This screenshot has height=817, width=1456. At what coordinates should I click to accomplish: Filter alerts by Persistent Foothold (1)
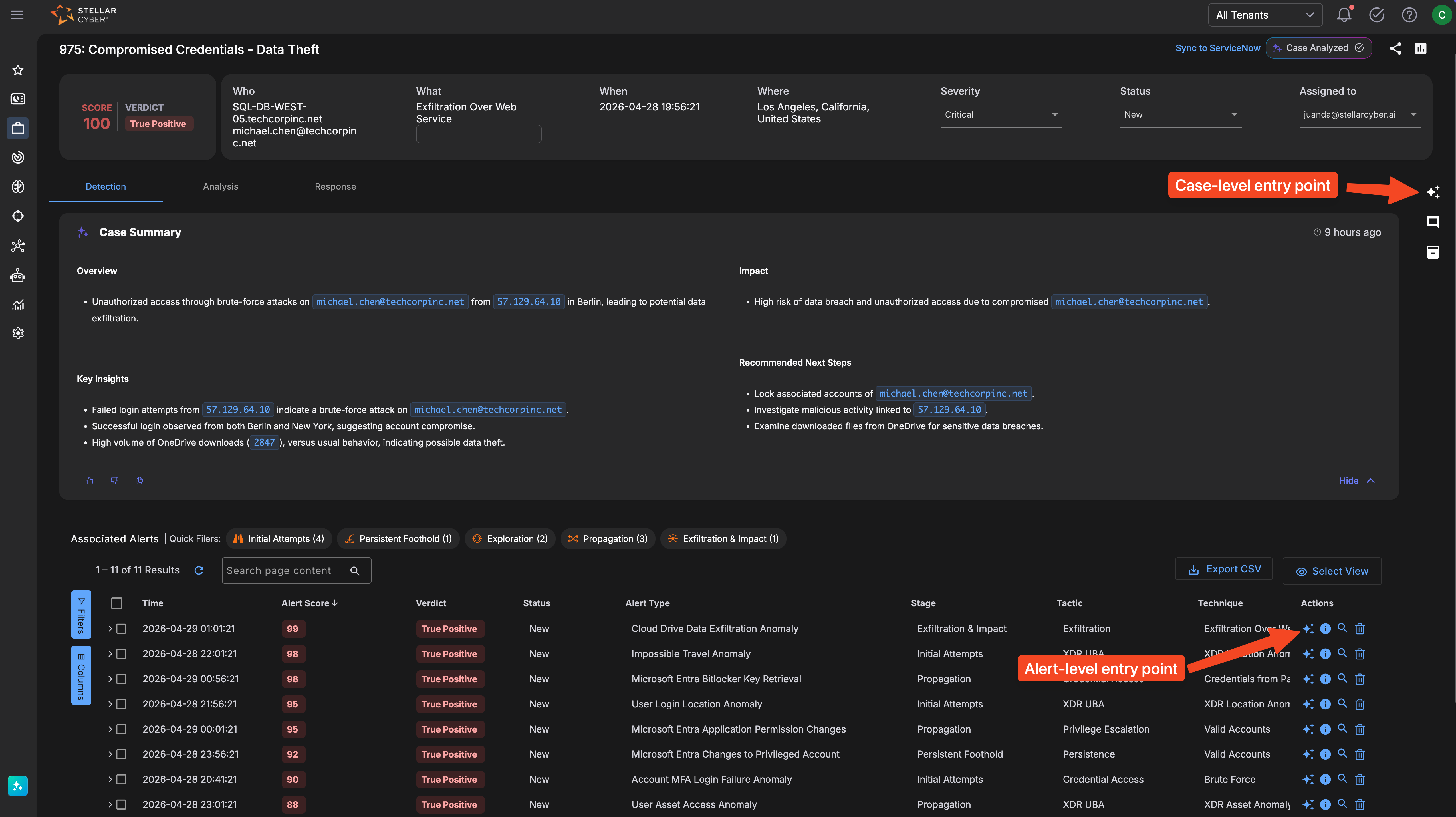coord(398,539)
